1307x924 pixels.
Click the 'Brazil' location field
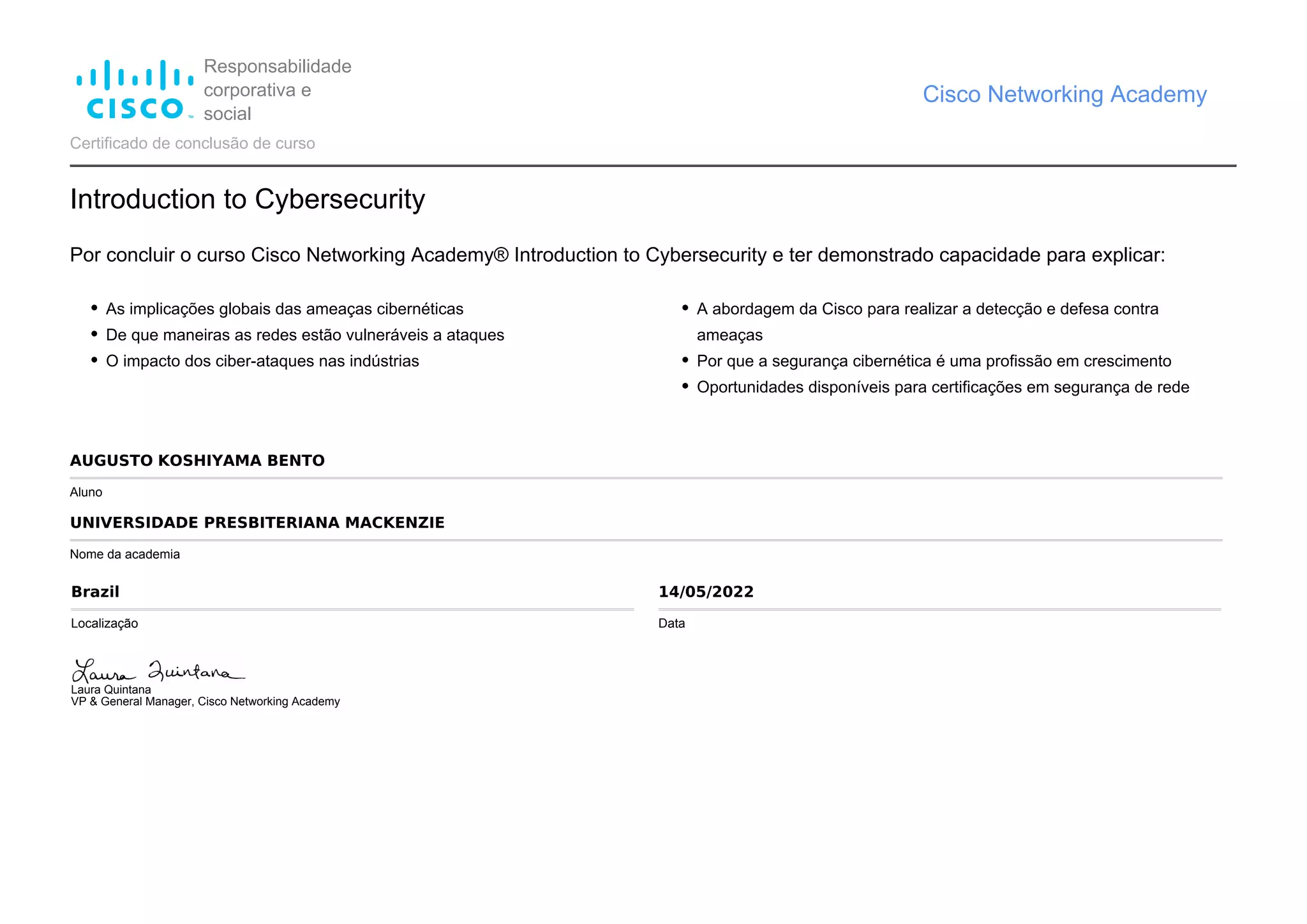(x=95, y=592)
